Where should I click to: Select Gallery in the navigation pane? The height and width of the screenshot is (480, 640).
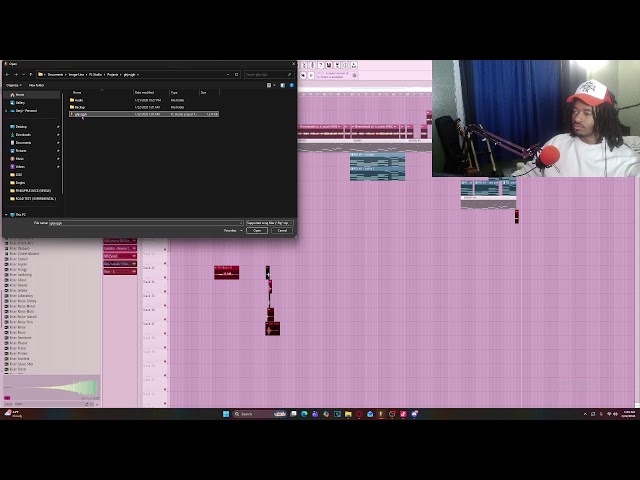point(20,103)
